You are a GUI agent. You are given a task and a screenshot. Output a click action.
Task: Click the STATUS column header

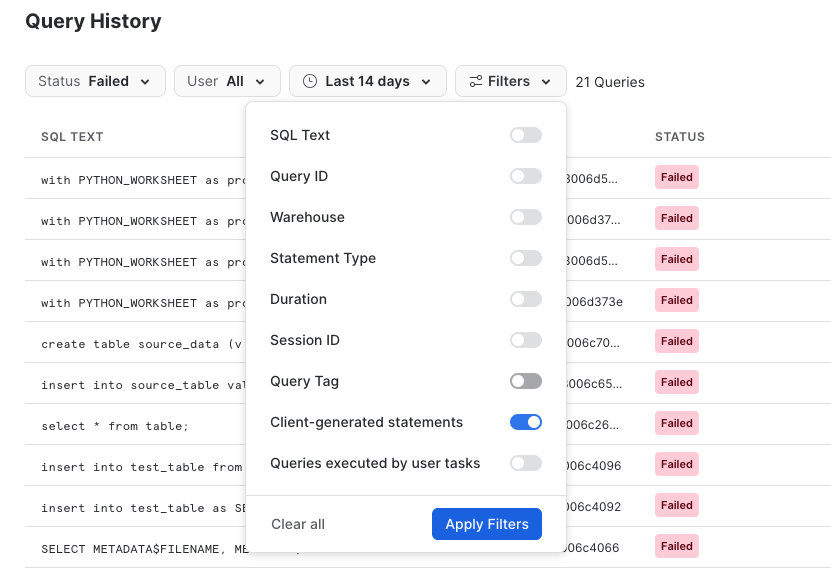(680, 137)
